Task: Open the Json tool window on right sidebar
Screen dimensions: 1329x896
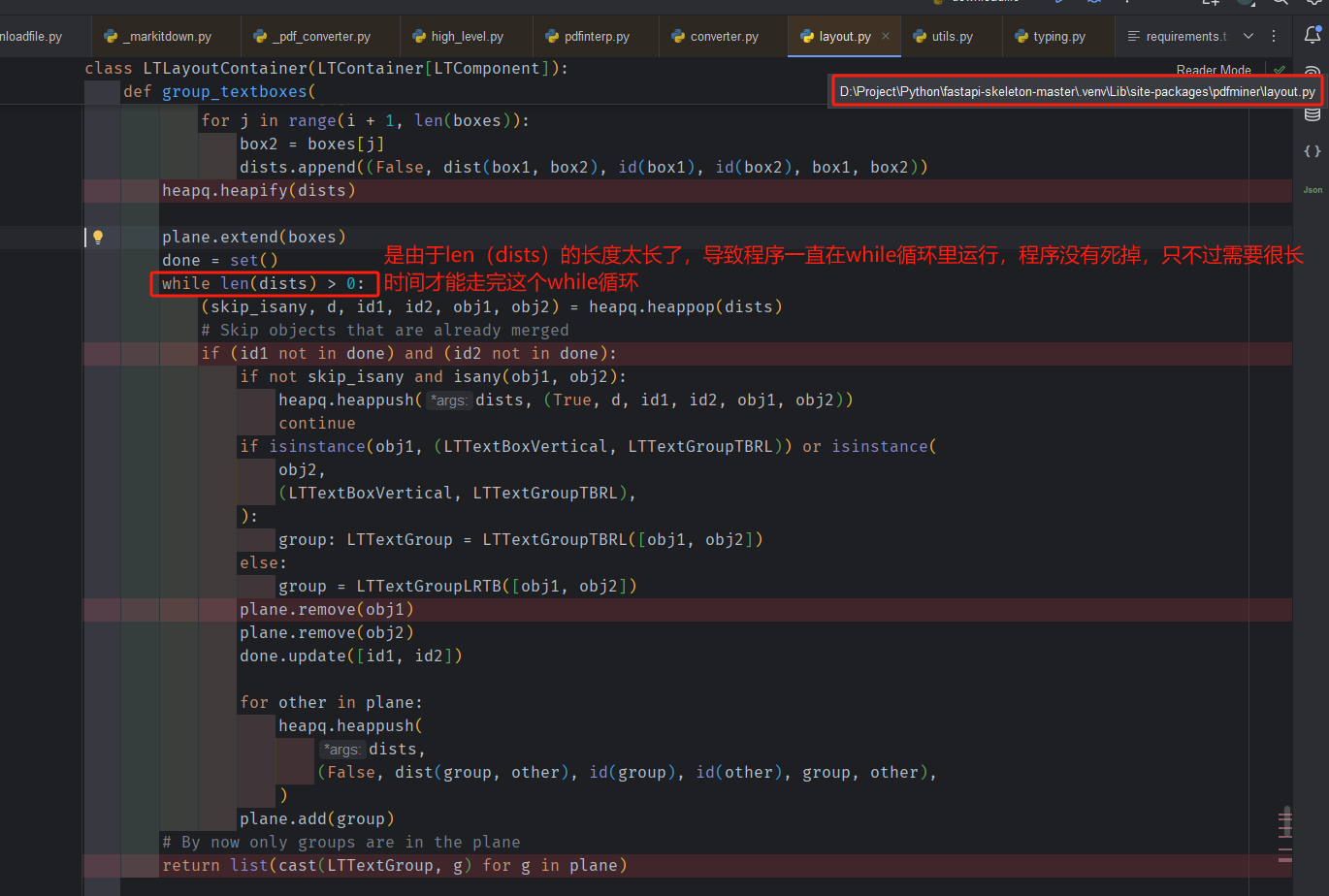Action: click(x=1313, y=188)
